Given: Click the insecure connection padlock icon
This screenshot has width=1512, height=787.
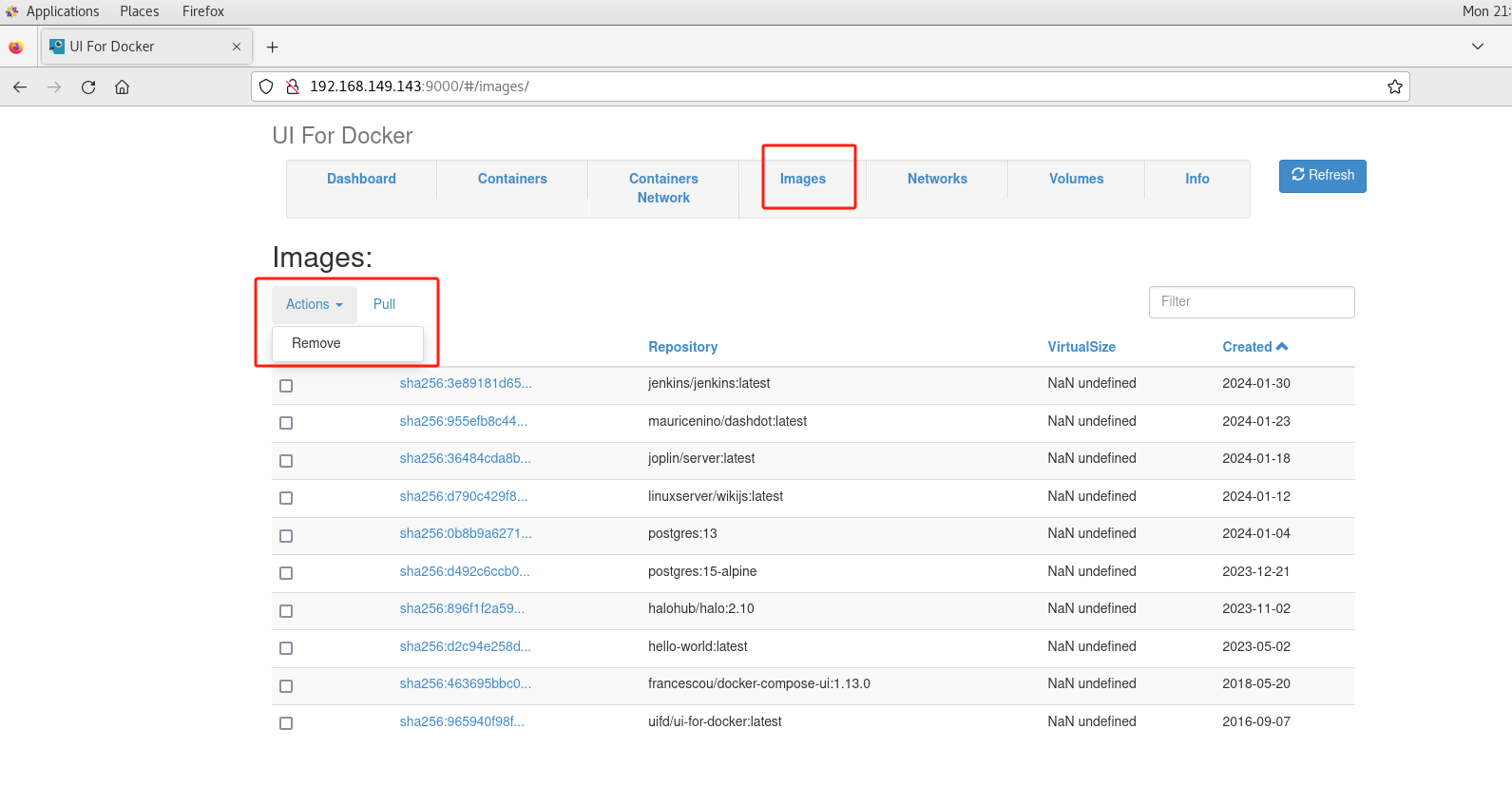Looking at the screenshot, I should tap(293, 86).
